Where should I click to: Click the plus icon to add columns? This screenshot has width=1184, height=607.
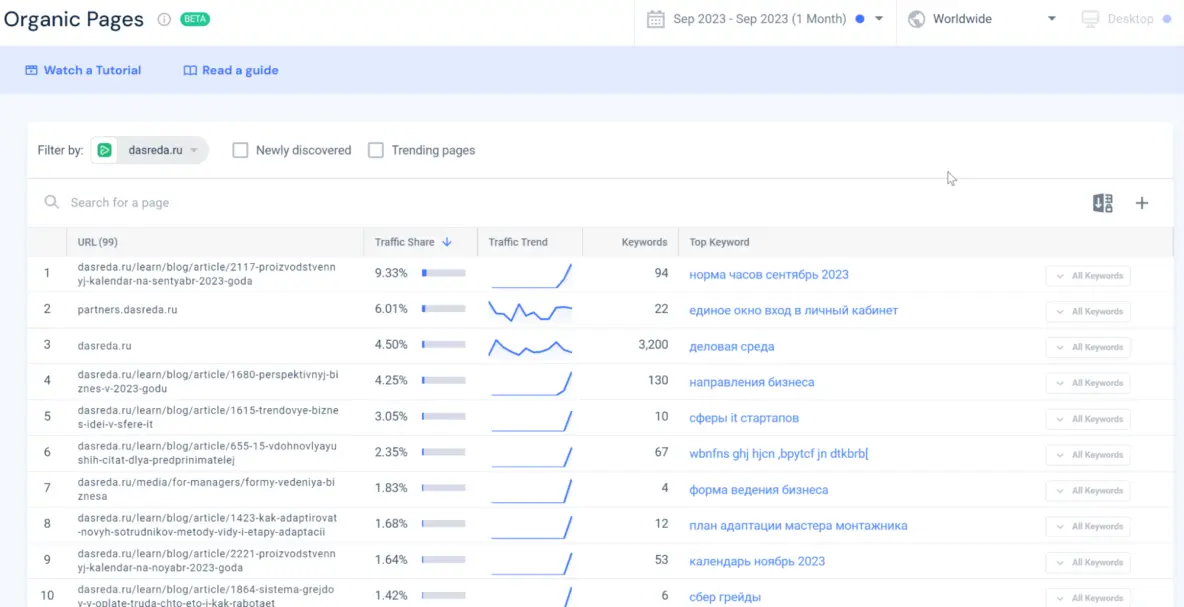pos(1142,203)
